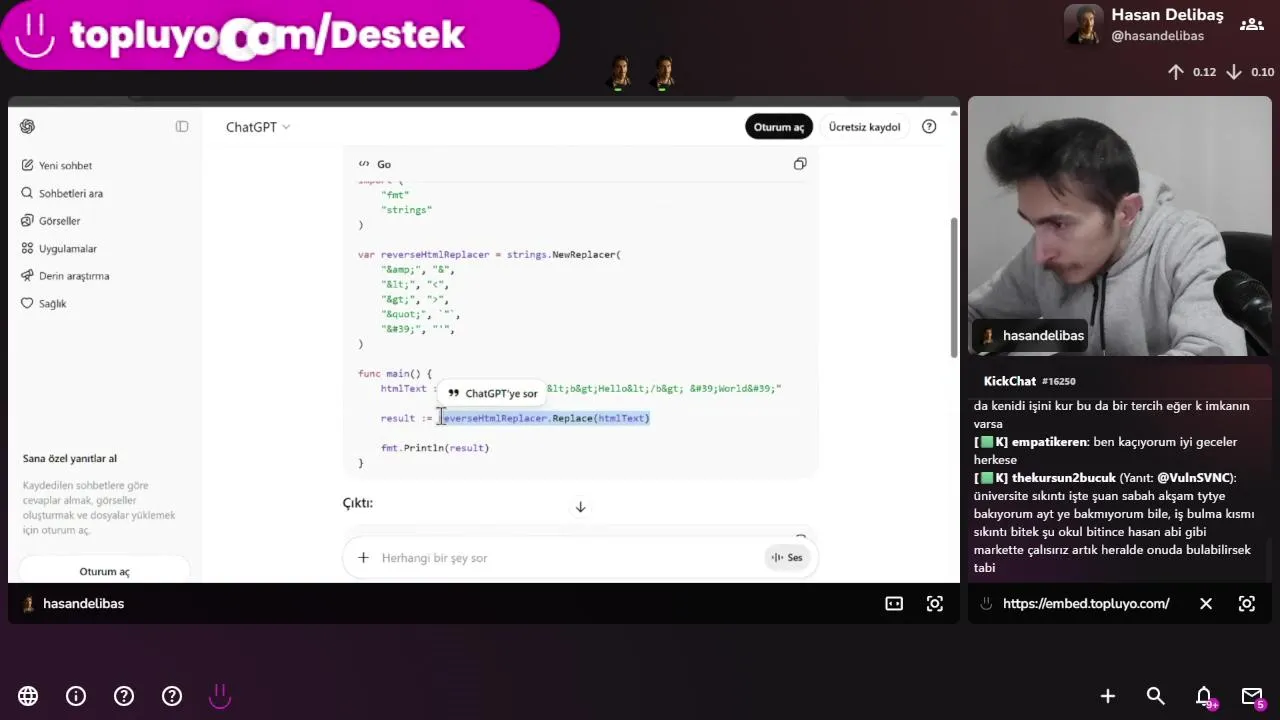Click the hasandelibas webcam video
The image size is (1280, 720).
click(x=1120, y=226)
